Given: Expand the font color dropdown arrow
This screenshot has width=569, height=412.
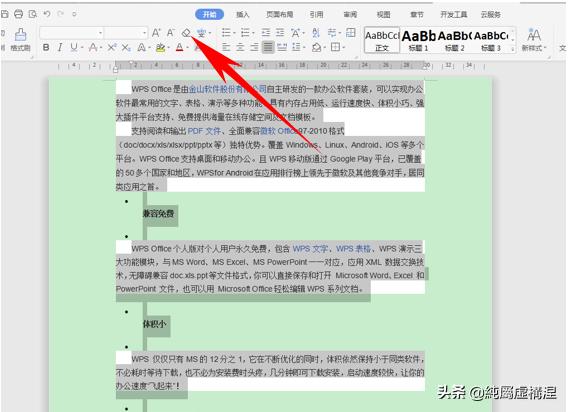Looking at the screenshot, I should [188, 48].
